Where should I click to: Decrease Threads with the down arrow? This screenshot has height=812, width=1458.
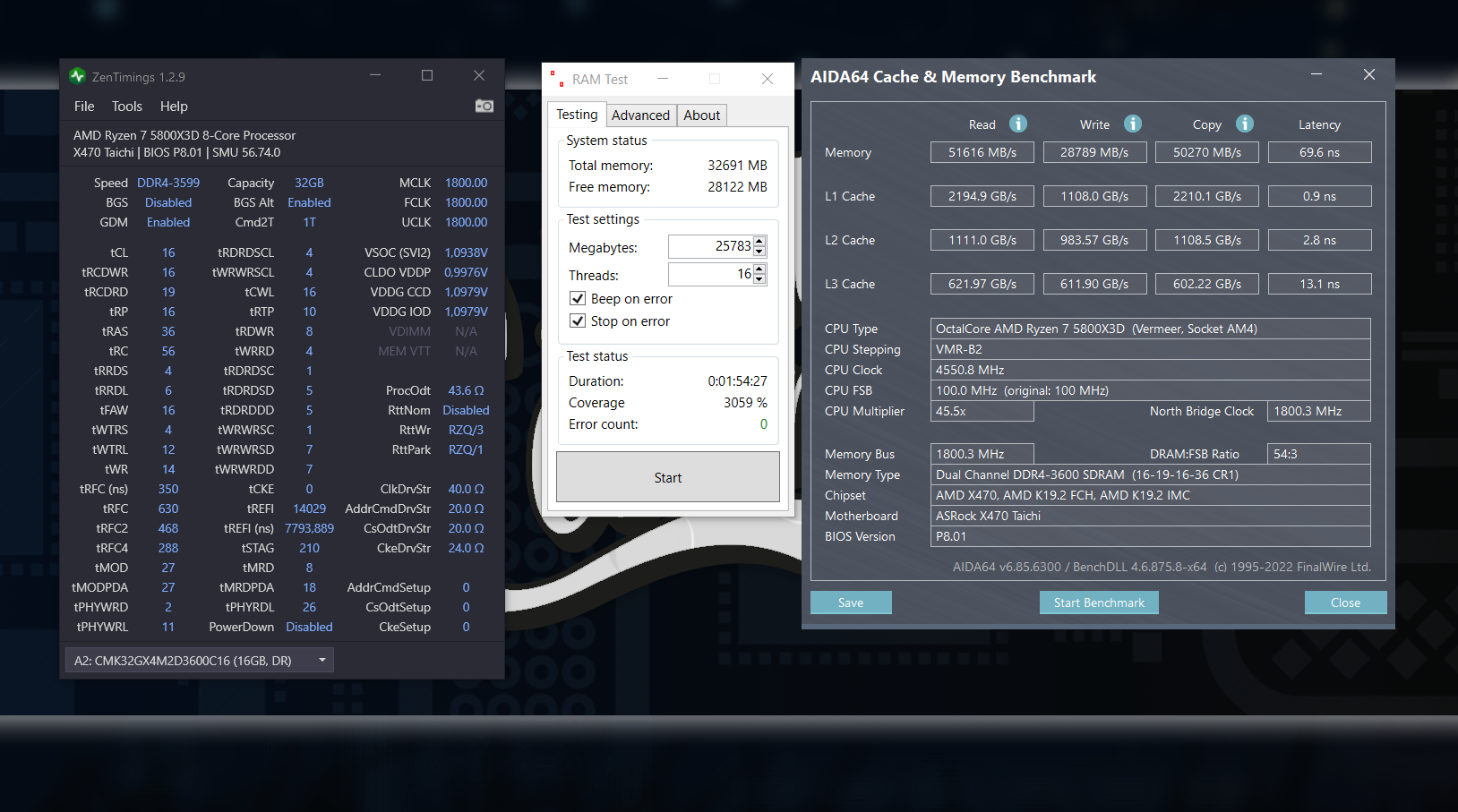point(759,279)
